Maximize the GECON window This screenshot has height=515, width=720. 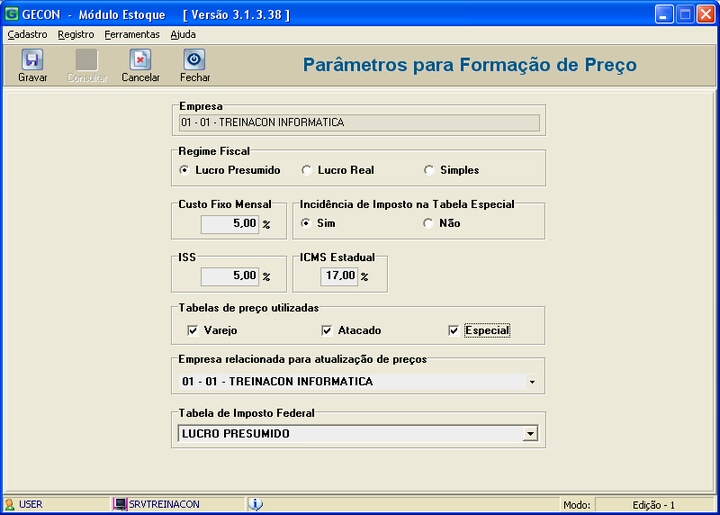pyautogui.click(x=684, y=14)
